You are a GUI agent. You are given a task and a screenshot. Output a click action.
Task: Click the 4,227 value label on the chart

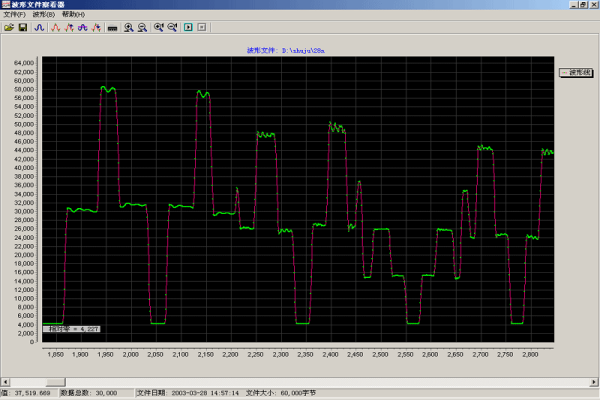[74, 327]
